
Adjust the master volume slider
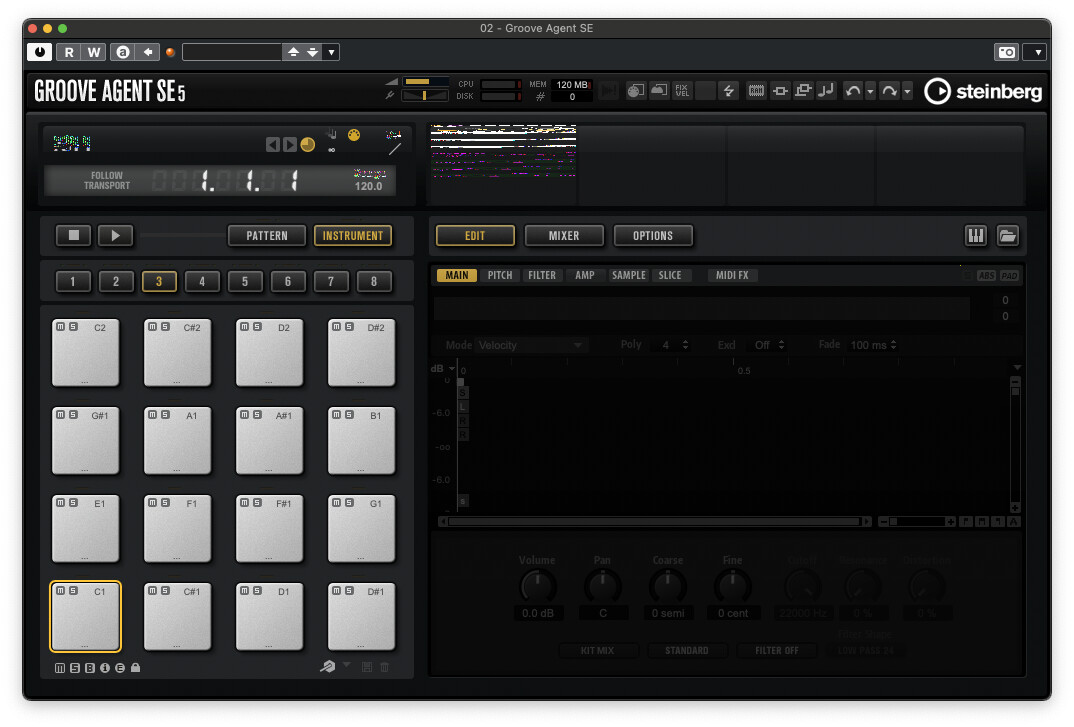point(425,82)
